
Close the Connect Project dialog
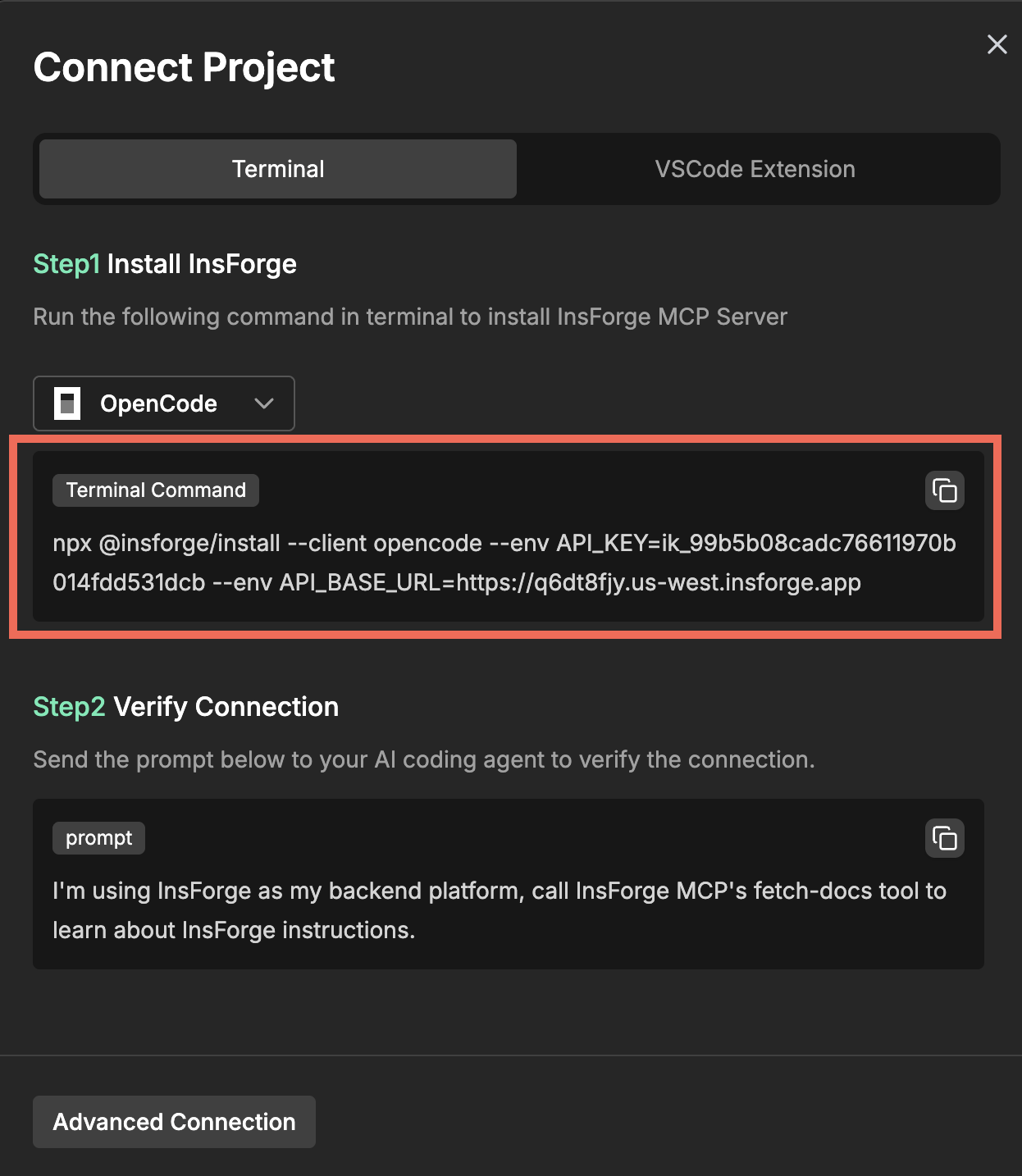click(x=997, y=44)
